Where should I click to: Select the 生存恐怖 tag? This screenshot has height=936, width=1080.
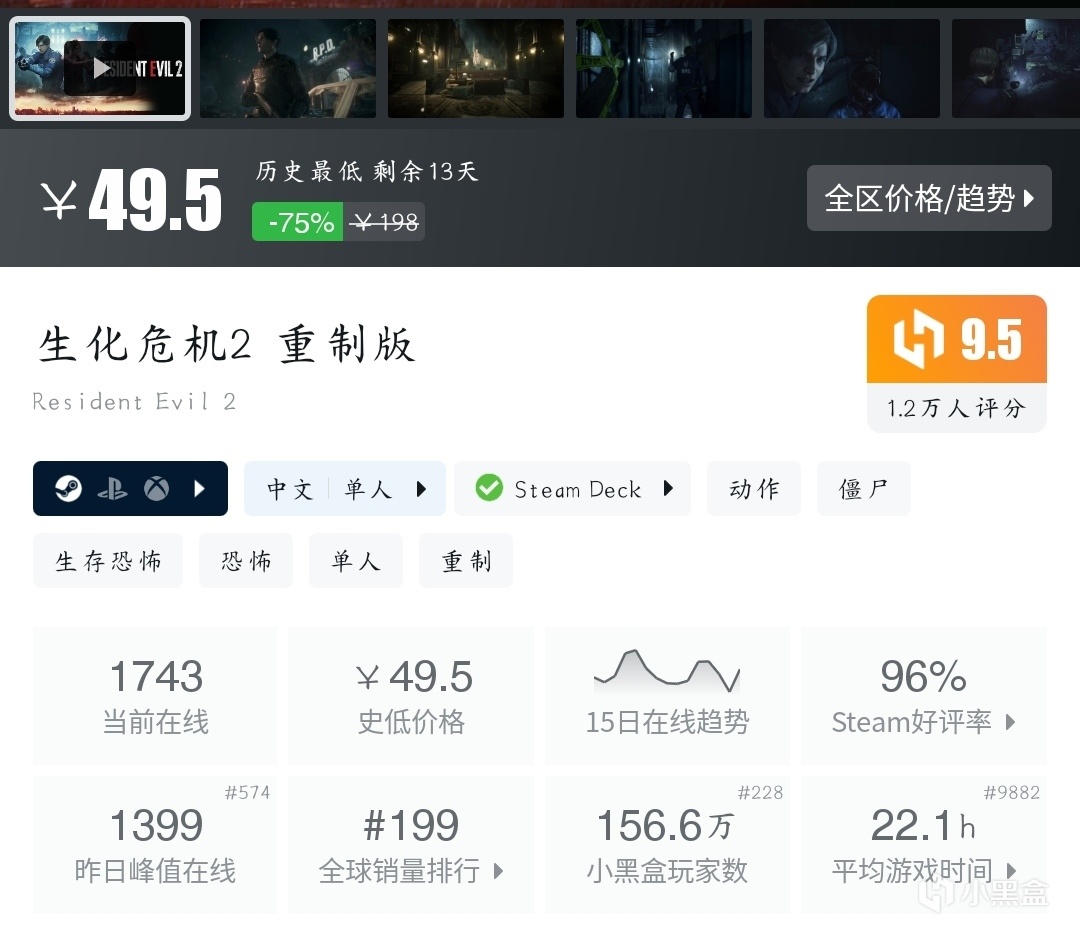point(108,561)
